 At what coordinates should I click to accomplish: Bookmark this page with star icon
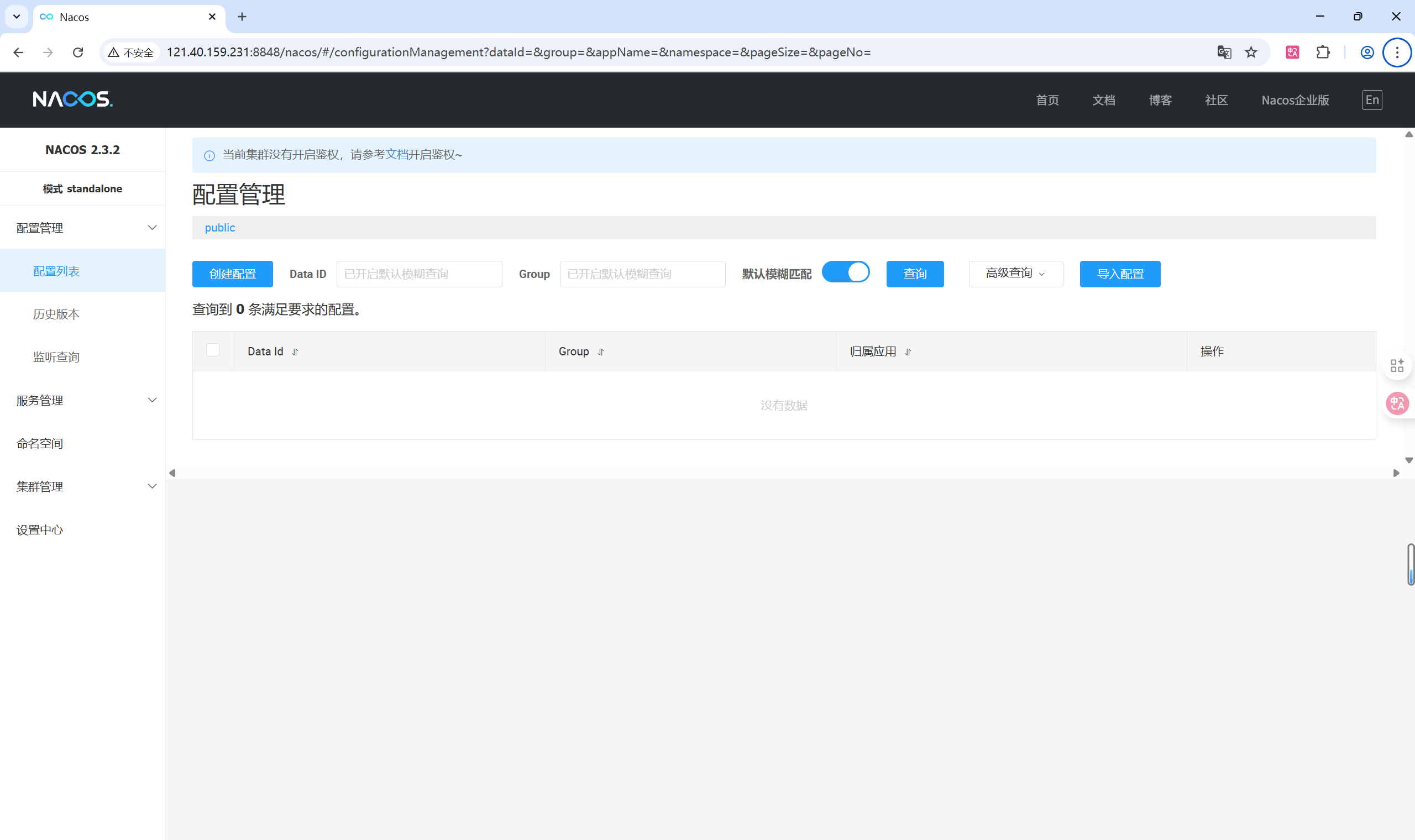coord(1251,53)
